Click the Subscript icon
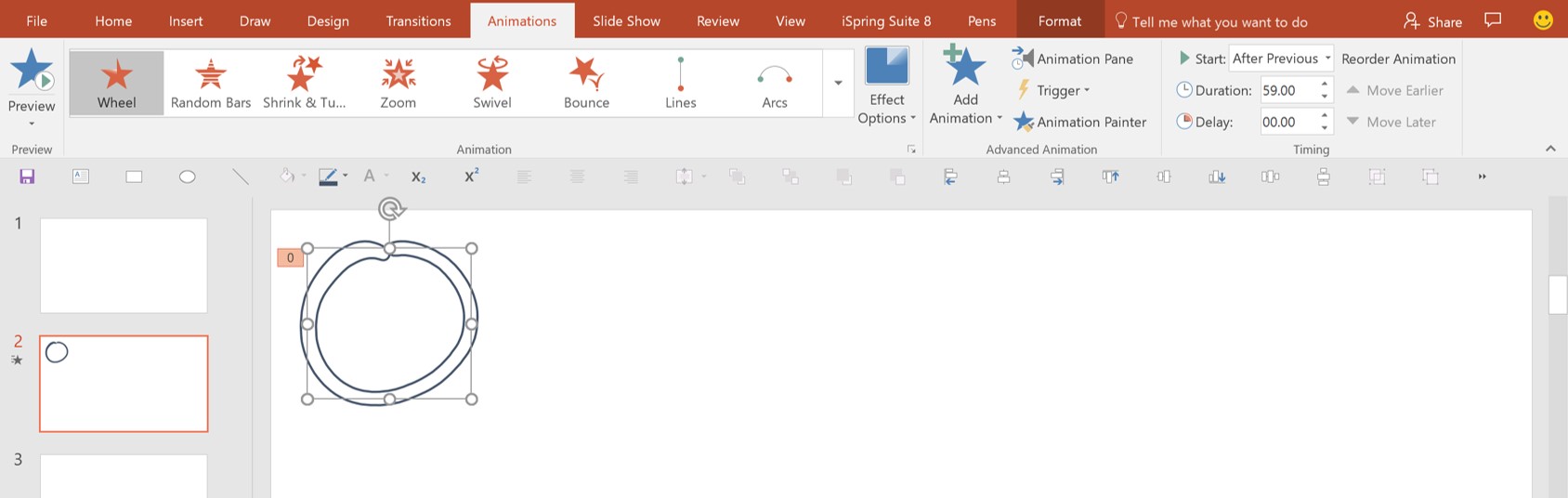Viewport: 1568px width, 498px height. (418, 177)
